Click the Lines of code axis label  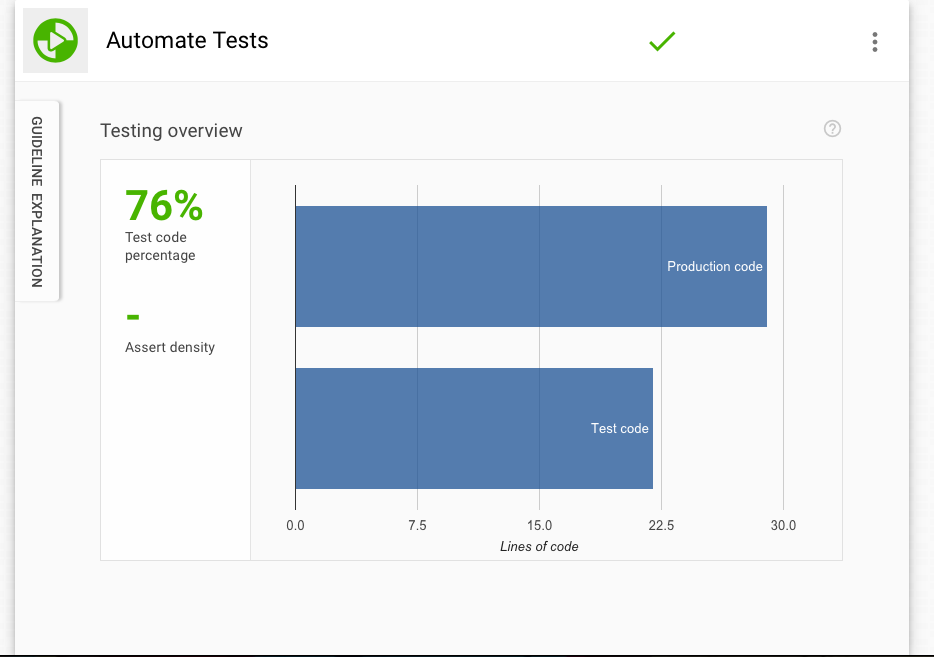(x=539, y=547)
